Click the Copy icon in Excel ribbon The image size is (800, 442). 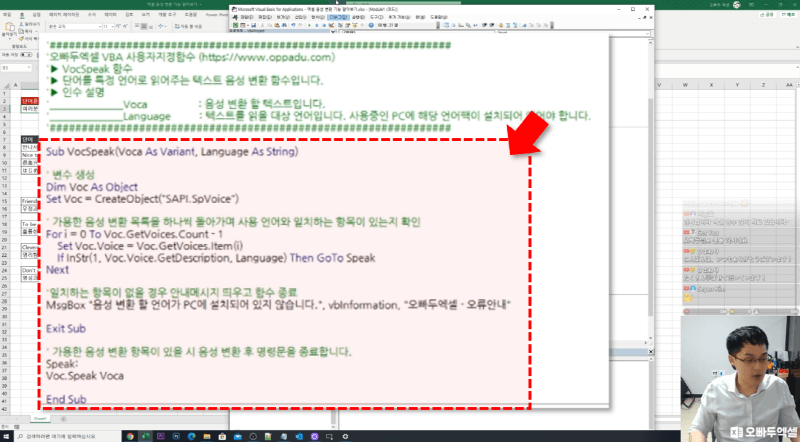(21, 32)
